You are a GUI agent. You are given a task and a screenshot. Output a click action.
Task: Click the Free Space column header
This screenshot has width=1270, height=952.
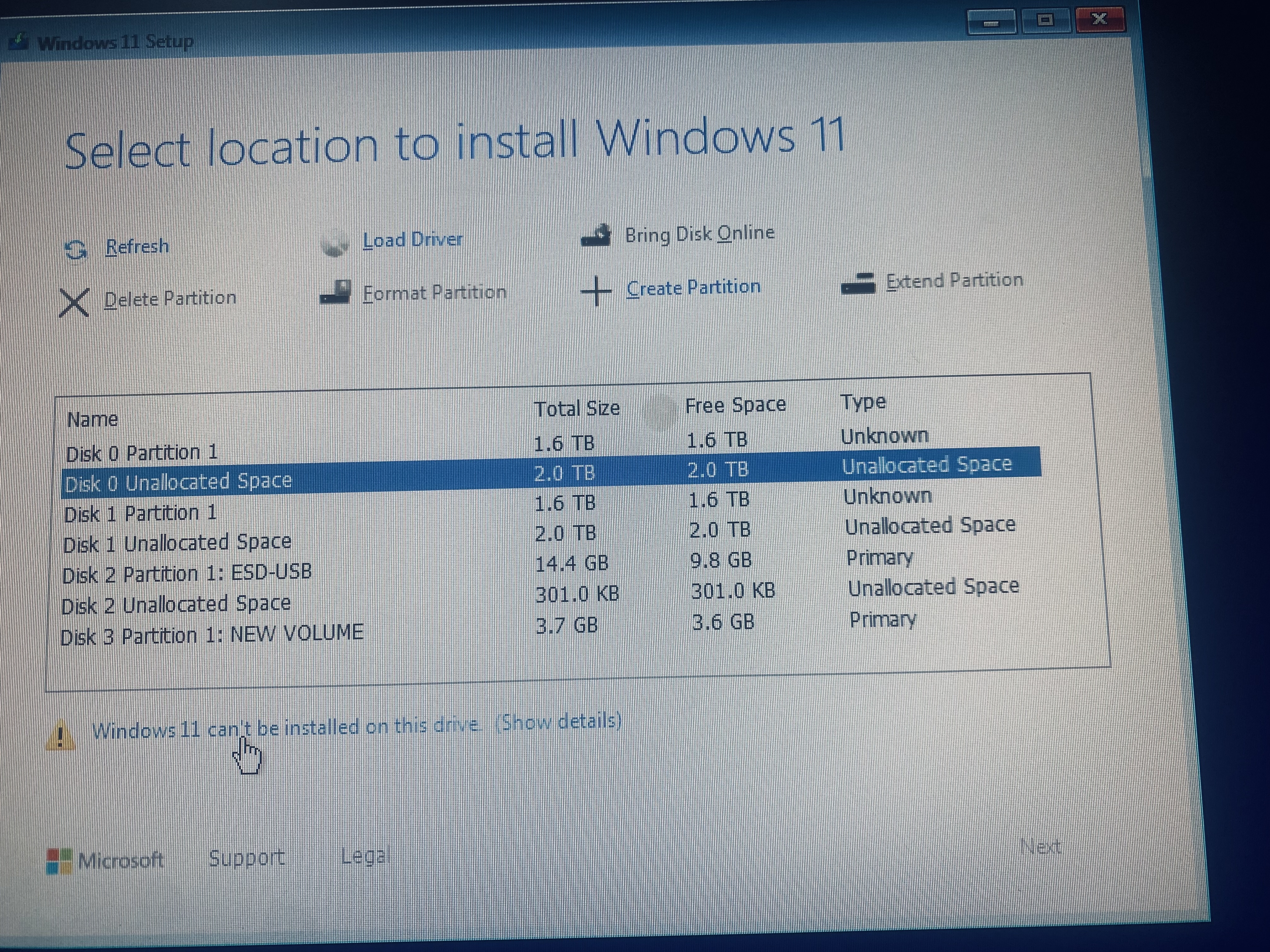(735, 406)
